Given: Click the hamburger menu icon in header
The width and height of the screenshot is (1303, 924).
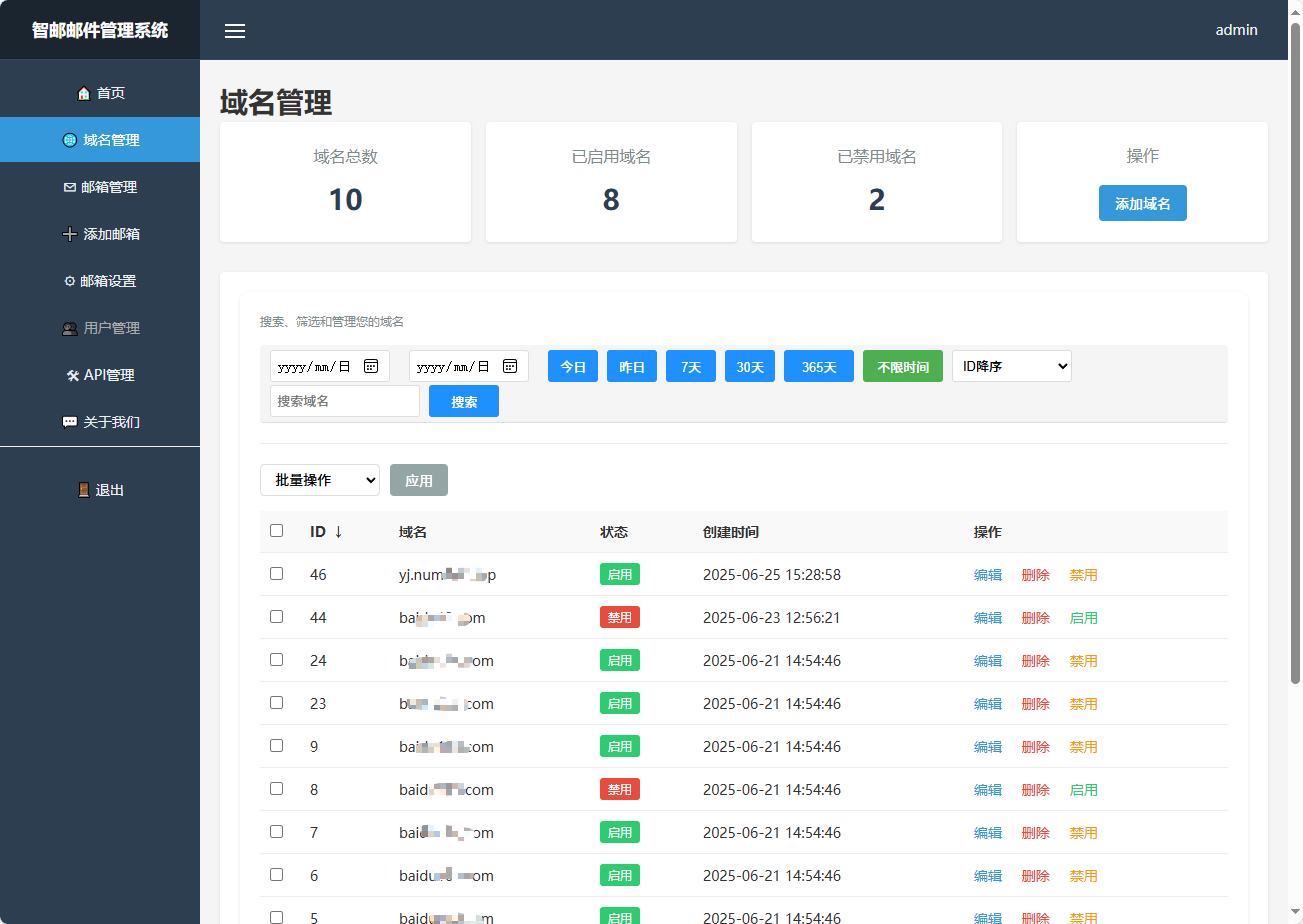Looking at the screenshot, I should point(235,31).
